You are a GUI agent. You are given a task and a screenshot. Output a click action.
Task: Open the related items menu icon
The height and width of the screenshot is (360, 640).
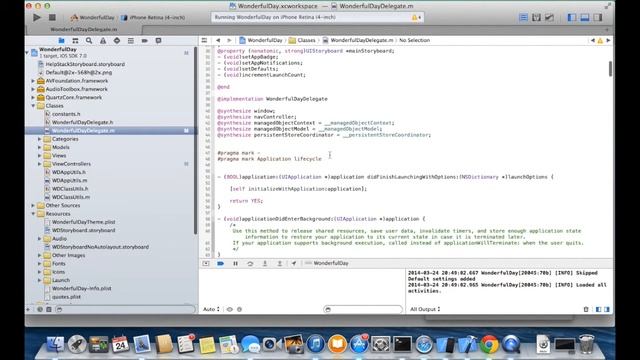(x=204, y=40)
